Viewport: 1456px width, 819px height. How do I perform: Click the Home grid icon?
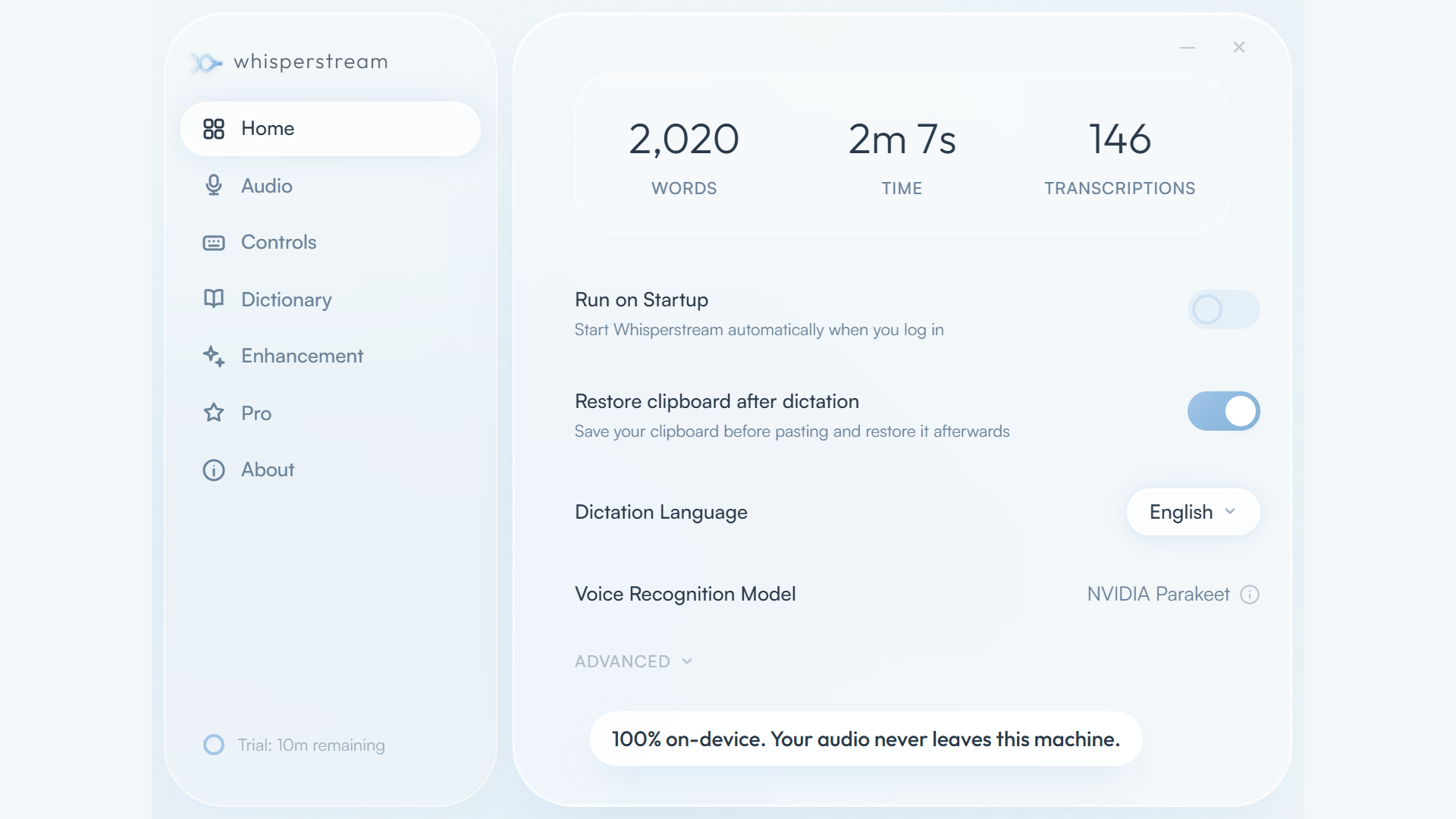[x=214, y=129]
